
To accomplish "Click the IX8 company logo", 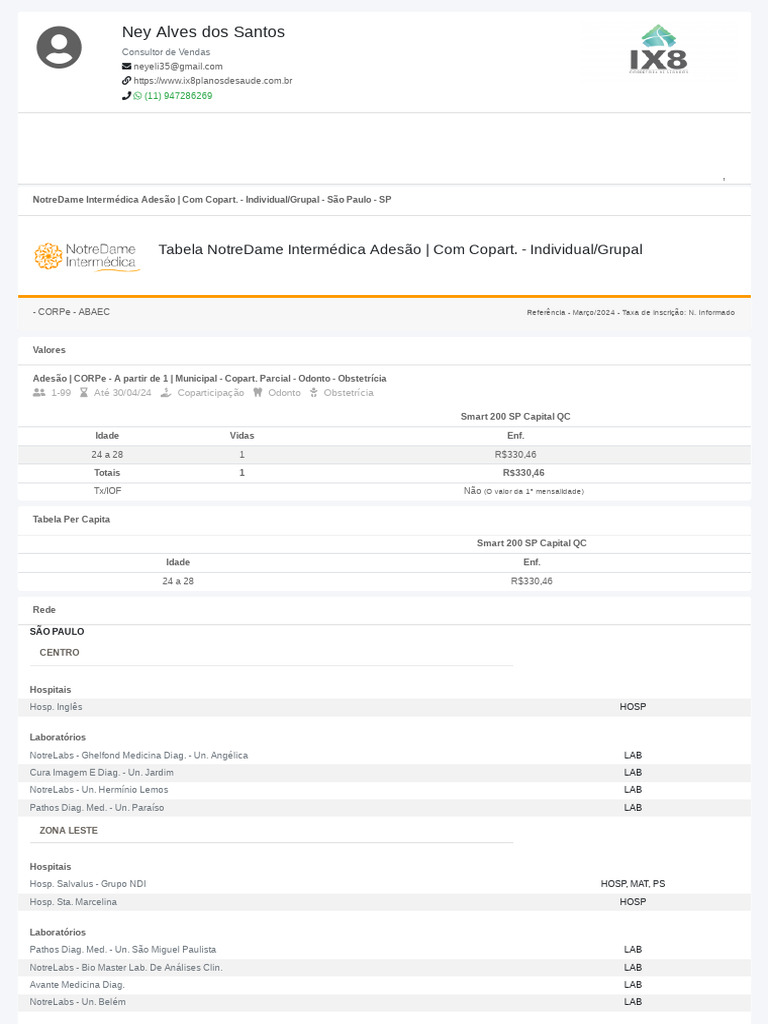I will point(658,49).
